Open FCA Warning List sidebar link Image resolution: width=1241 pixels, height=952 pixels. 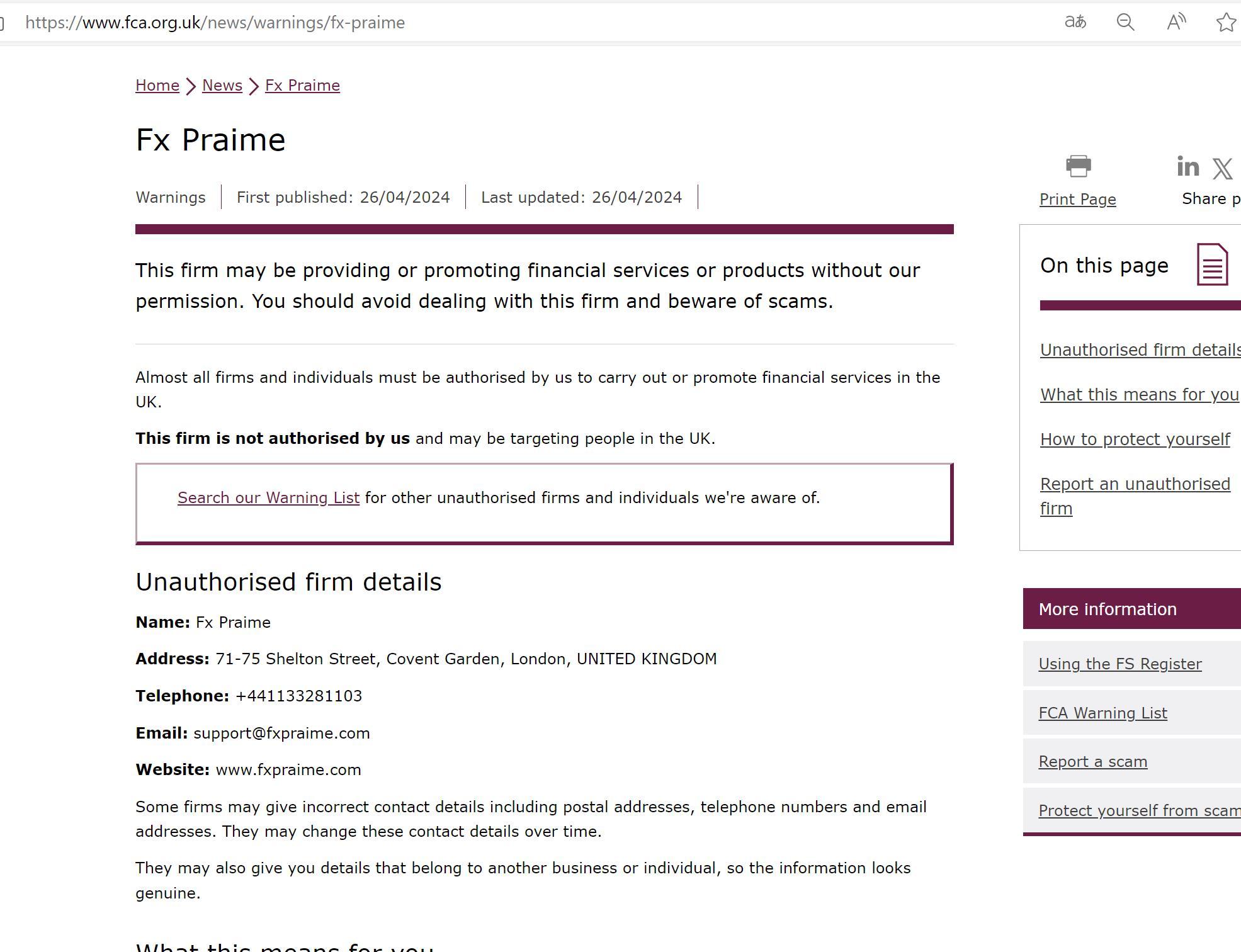coord(1102,713)
